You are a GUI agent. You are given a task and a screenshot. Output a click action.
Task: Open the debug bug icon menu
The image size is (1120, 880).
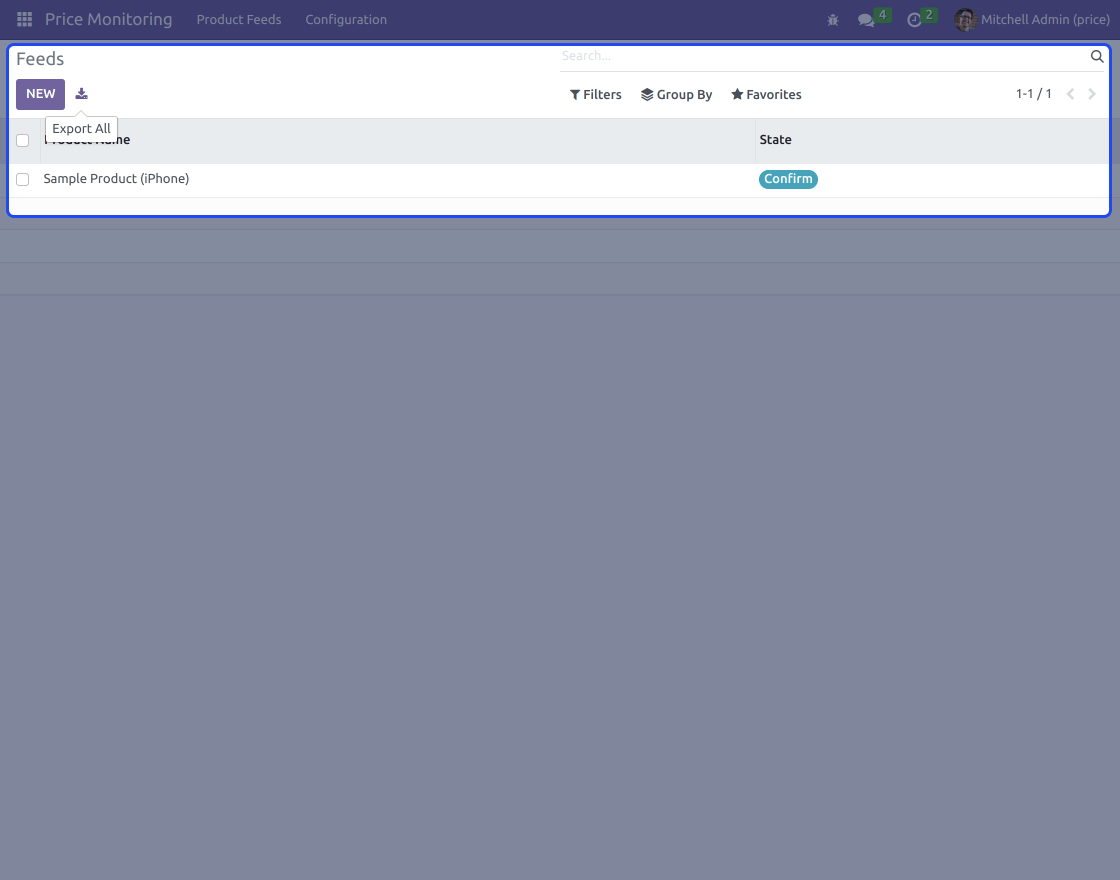(x=833, y=20)
